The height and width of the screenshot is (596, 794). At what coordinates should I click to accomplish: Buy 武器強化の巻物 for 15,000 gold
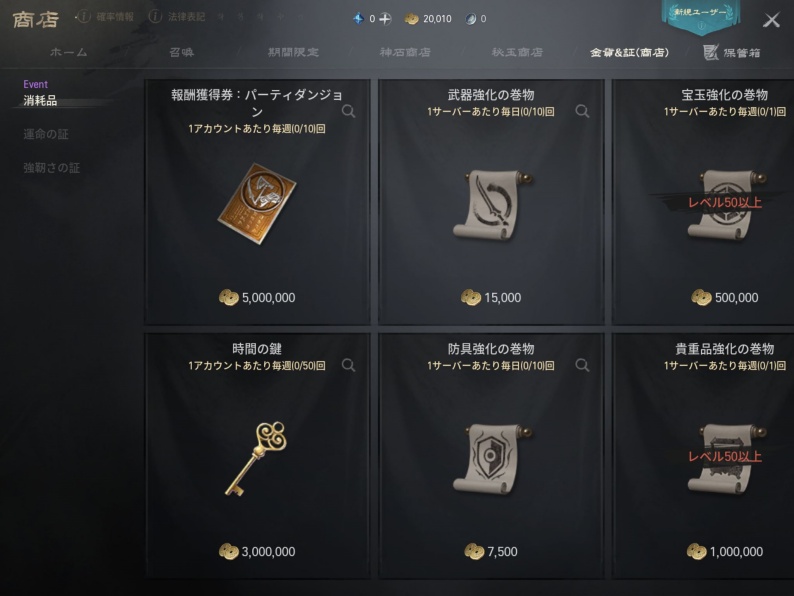click(491, 298)
